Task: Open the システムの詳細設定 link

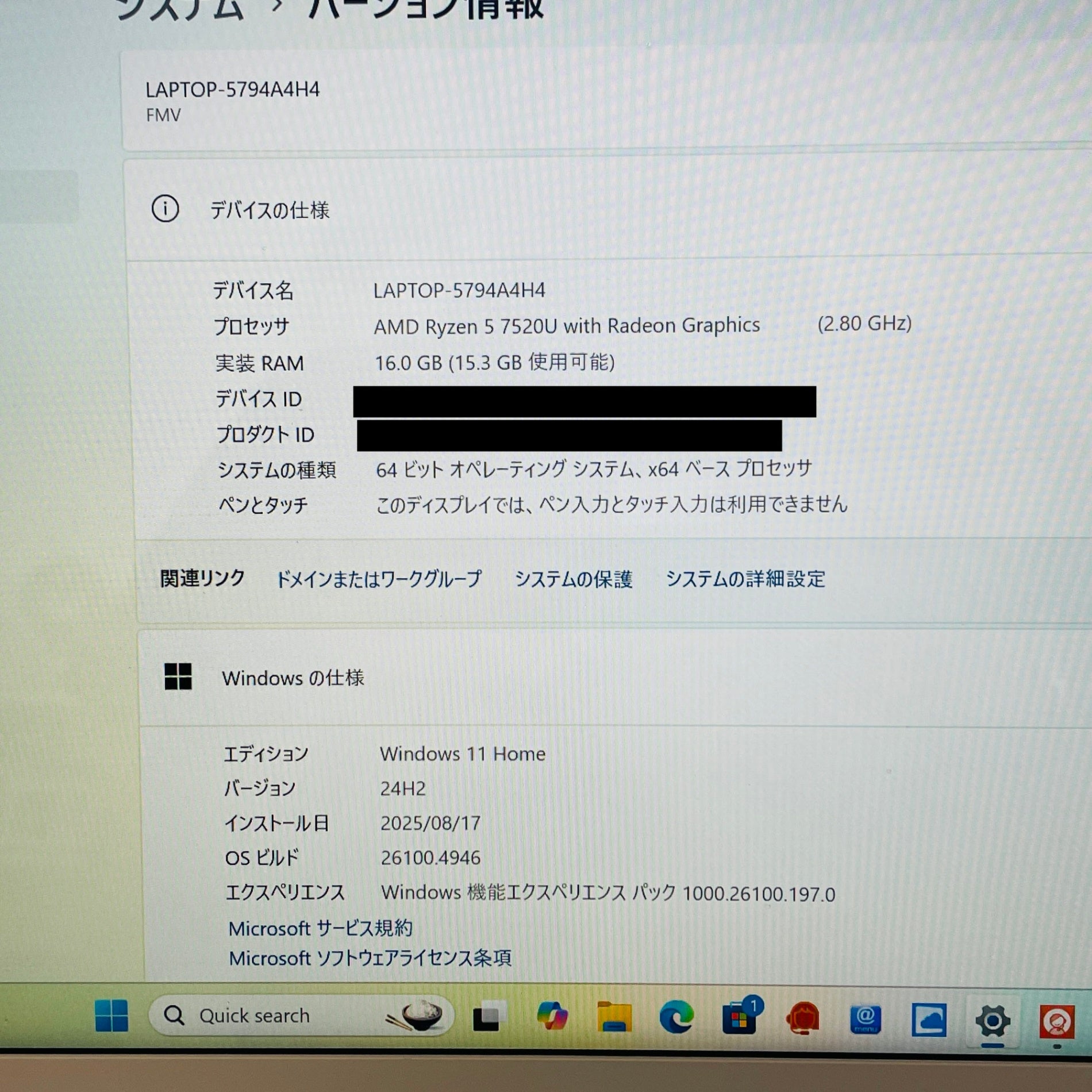Action: (745, 579)
